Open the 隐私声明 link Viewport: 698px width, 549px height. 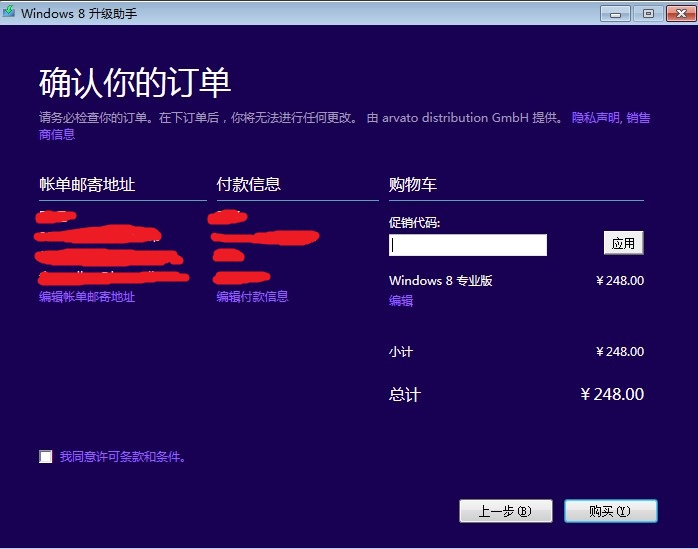(x=596, y=118)
